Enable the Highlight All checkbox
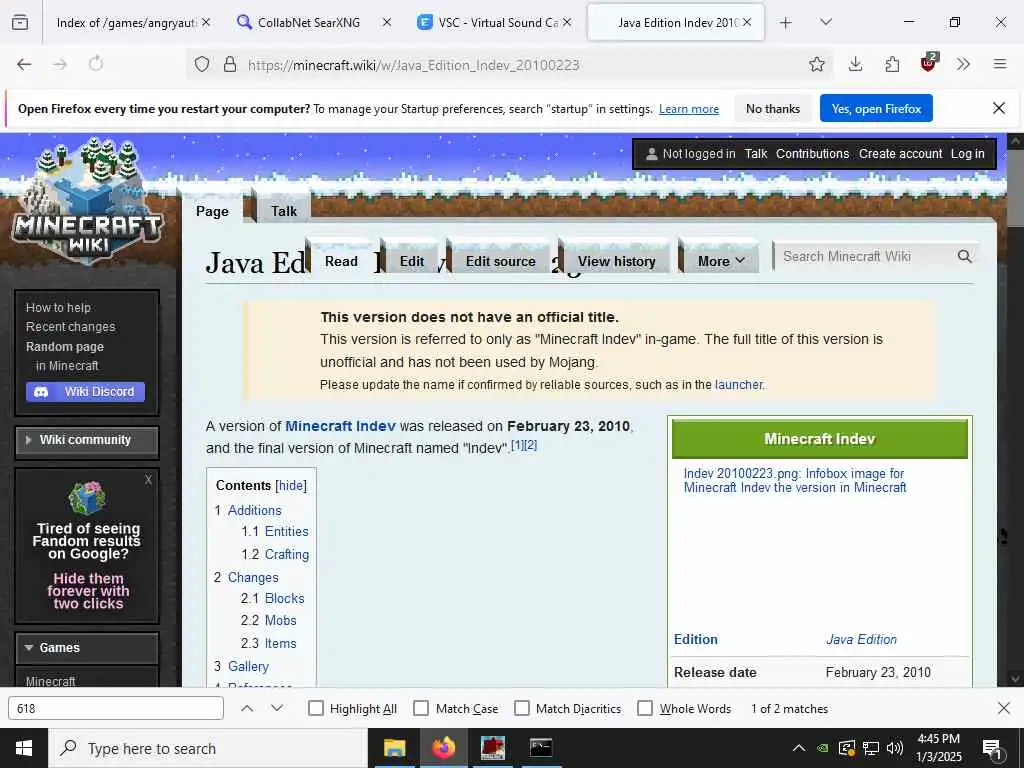Viewport: 1024px width, 768px height. coord(315,708)
